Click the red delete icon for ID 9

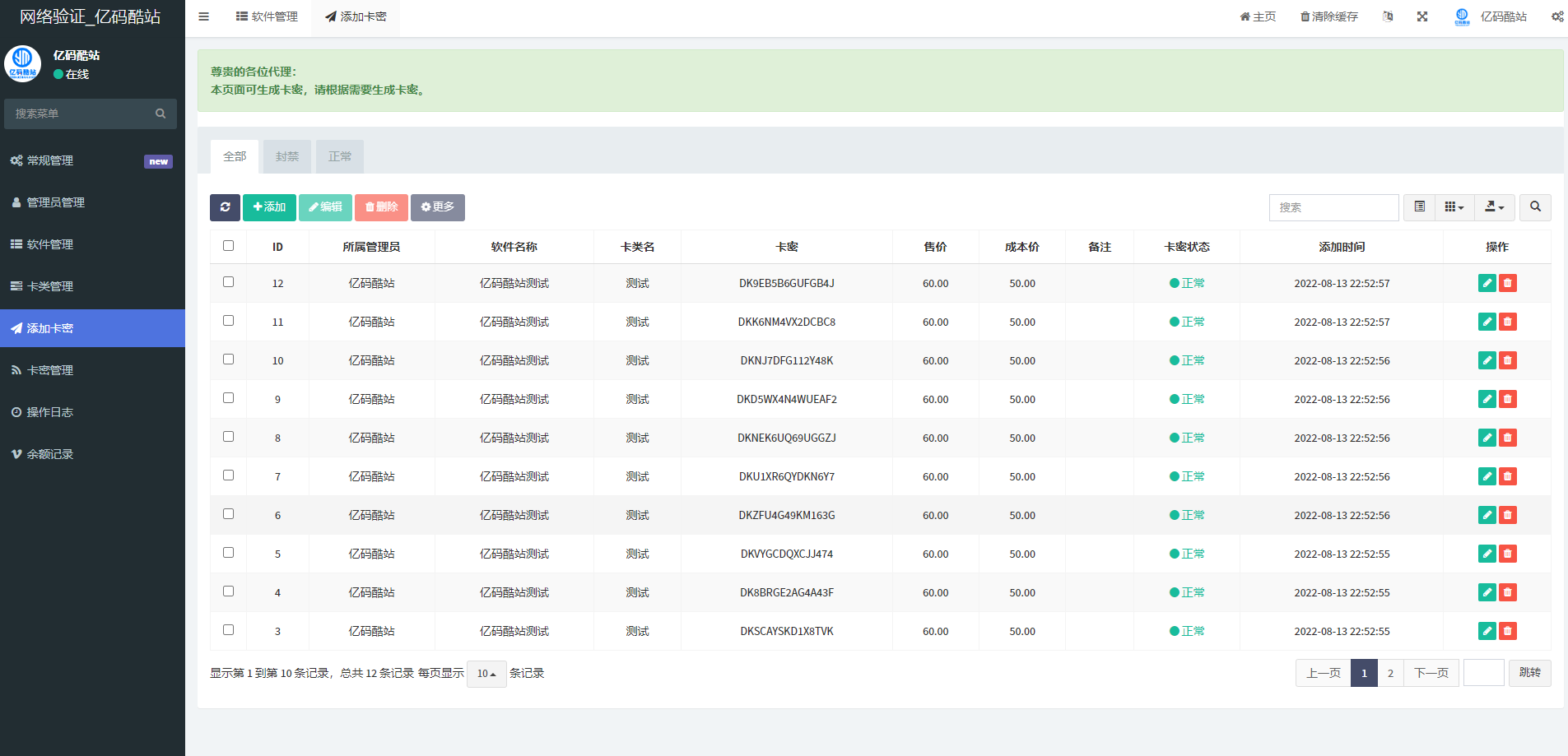click(1507, 399)
